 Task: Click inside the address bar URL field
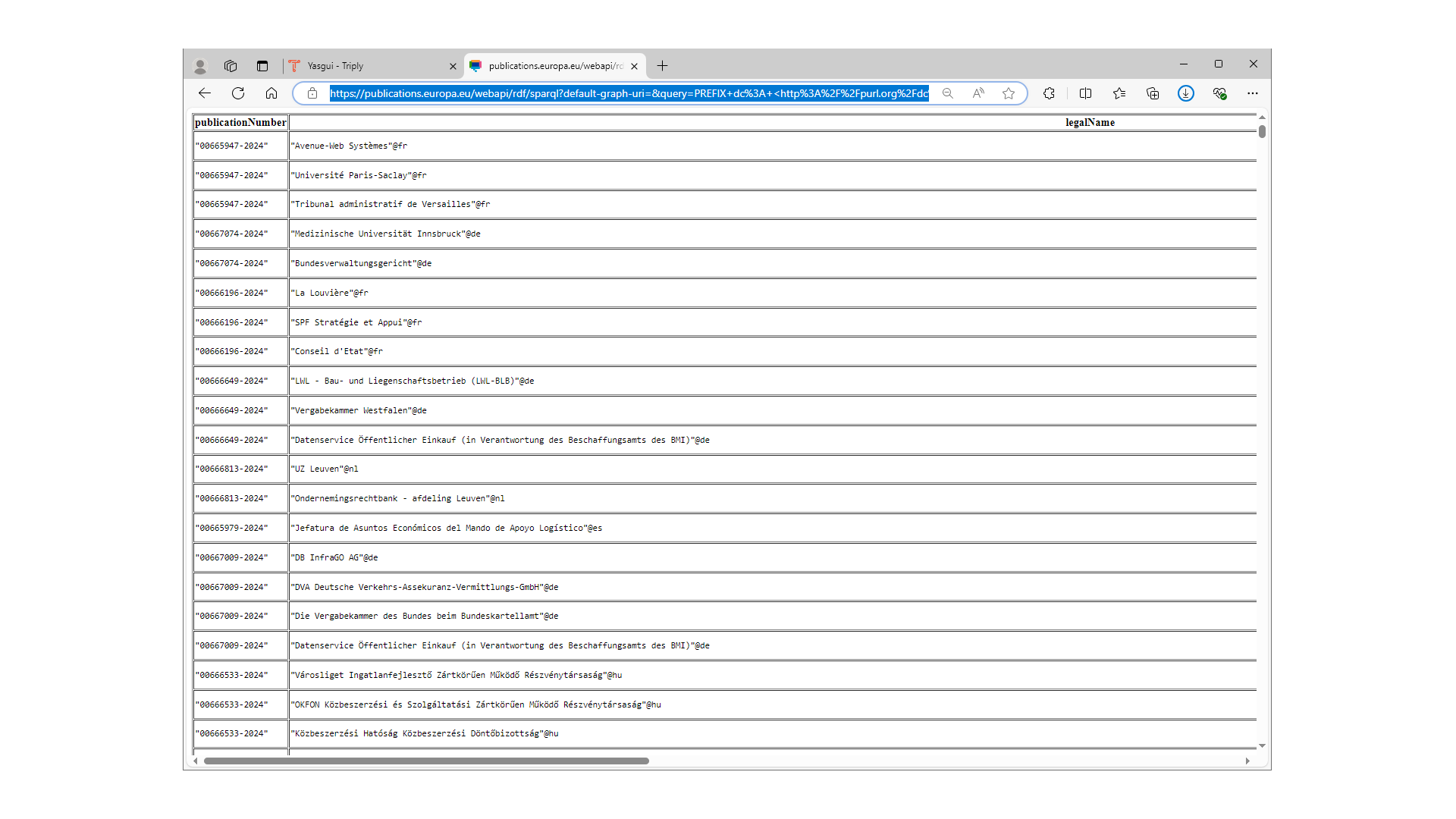pos(607,93)
